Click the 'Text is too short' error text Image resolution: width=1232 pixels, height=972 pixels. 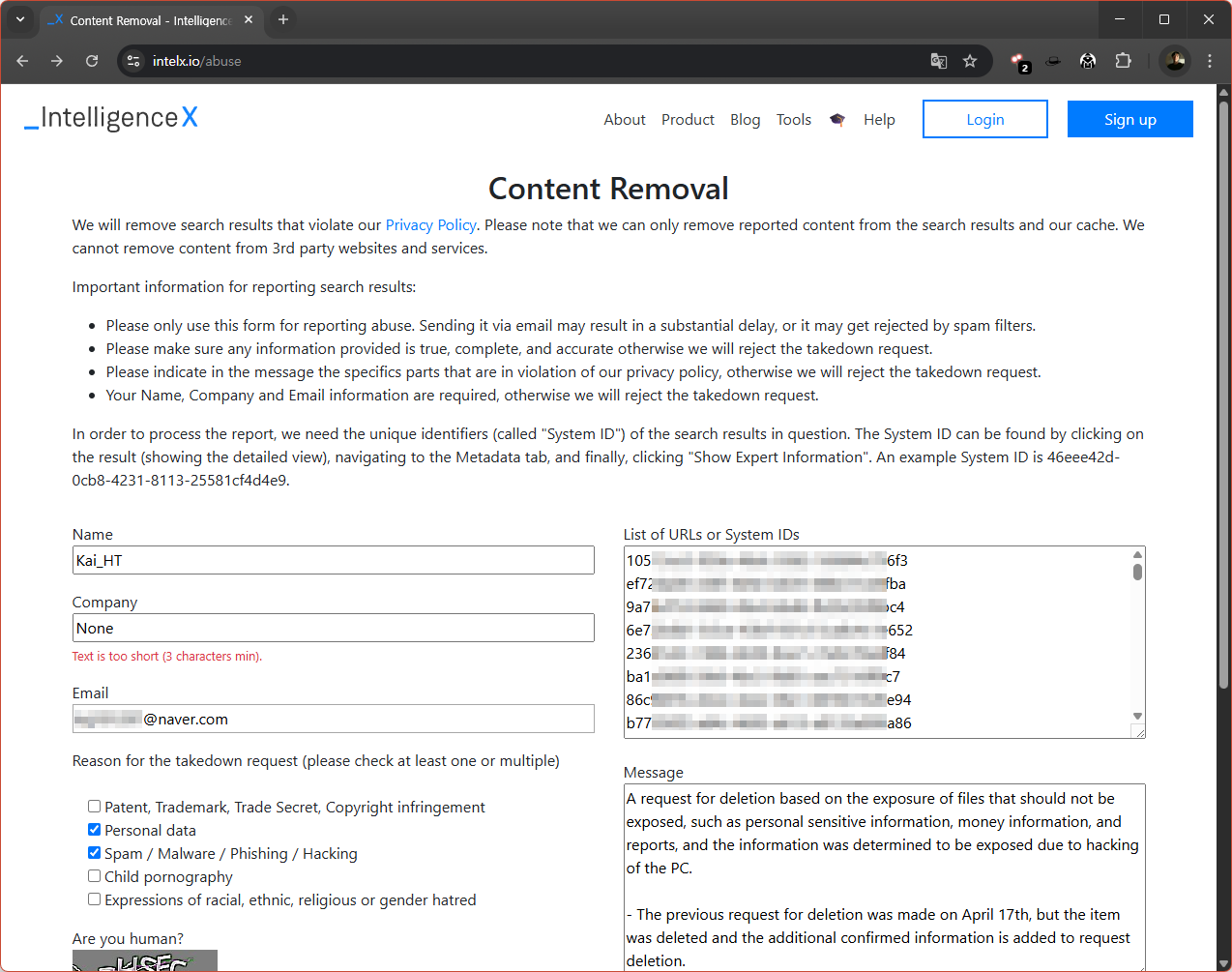click(x=167, y=656)
